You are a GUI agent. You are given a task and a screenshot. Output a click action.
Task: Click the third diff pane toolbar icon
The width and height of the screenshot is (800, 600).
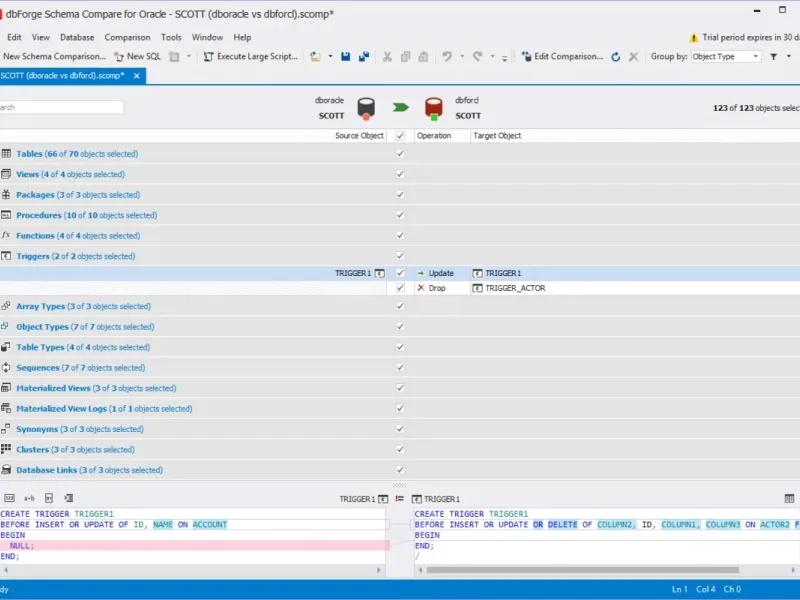pyautogui.click(x=49, y=498)
